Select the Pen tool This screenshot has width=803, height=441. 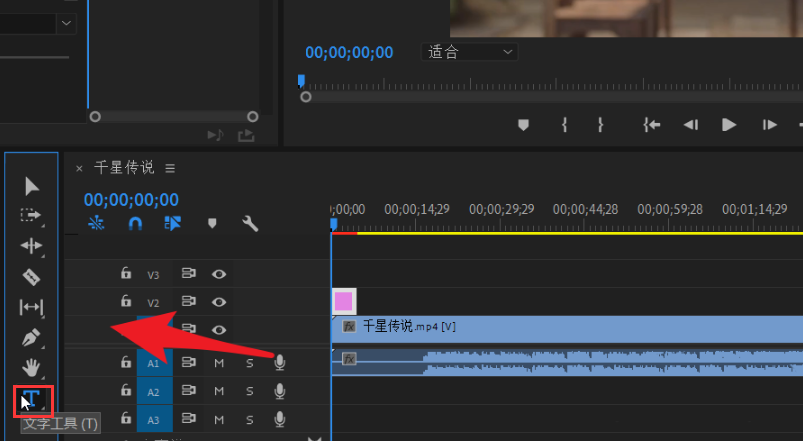[31, 338]
